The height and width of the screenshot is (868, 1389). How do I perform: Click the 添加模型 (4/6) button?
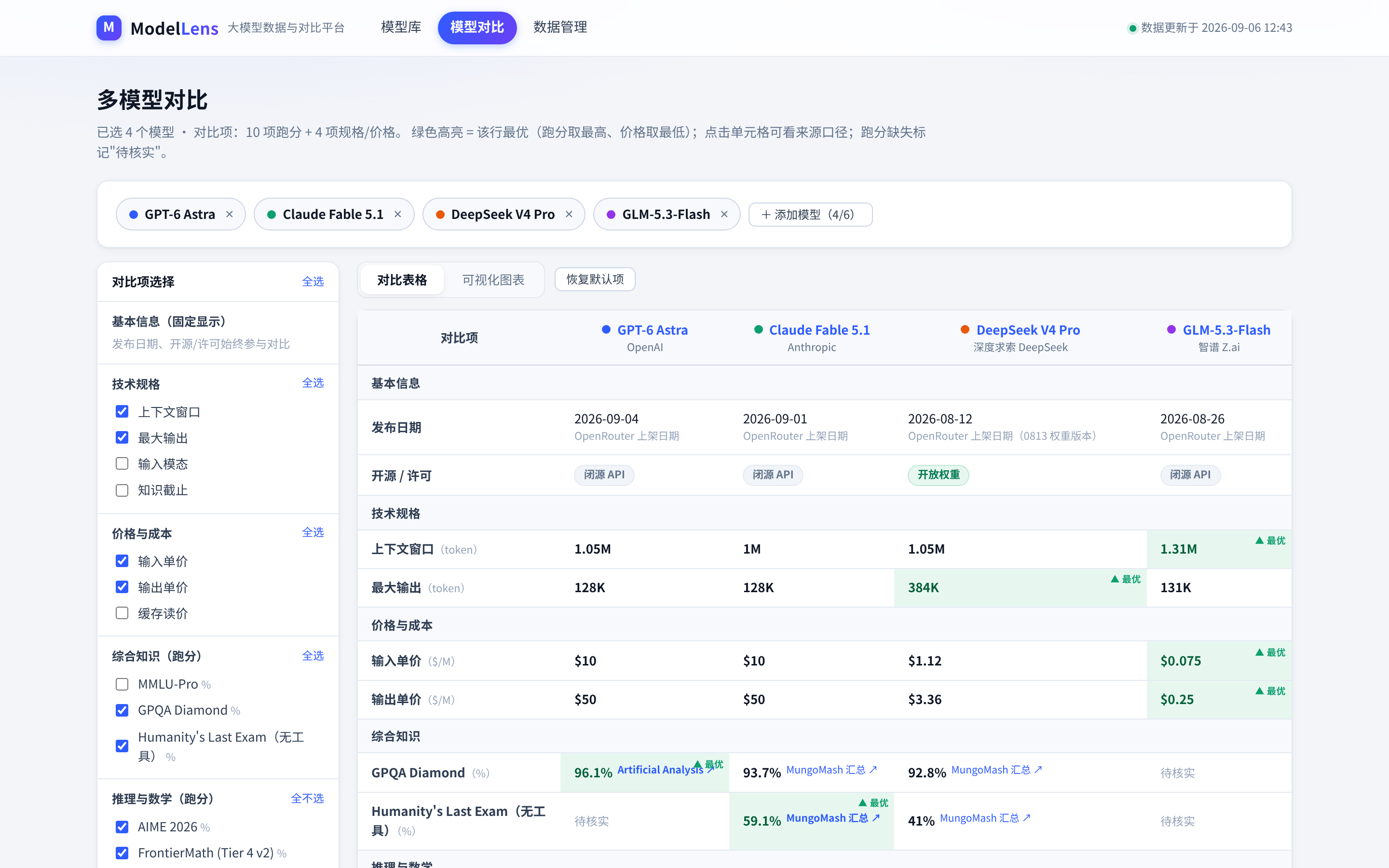pyautogui.click(x=810, y=215)
